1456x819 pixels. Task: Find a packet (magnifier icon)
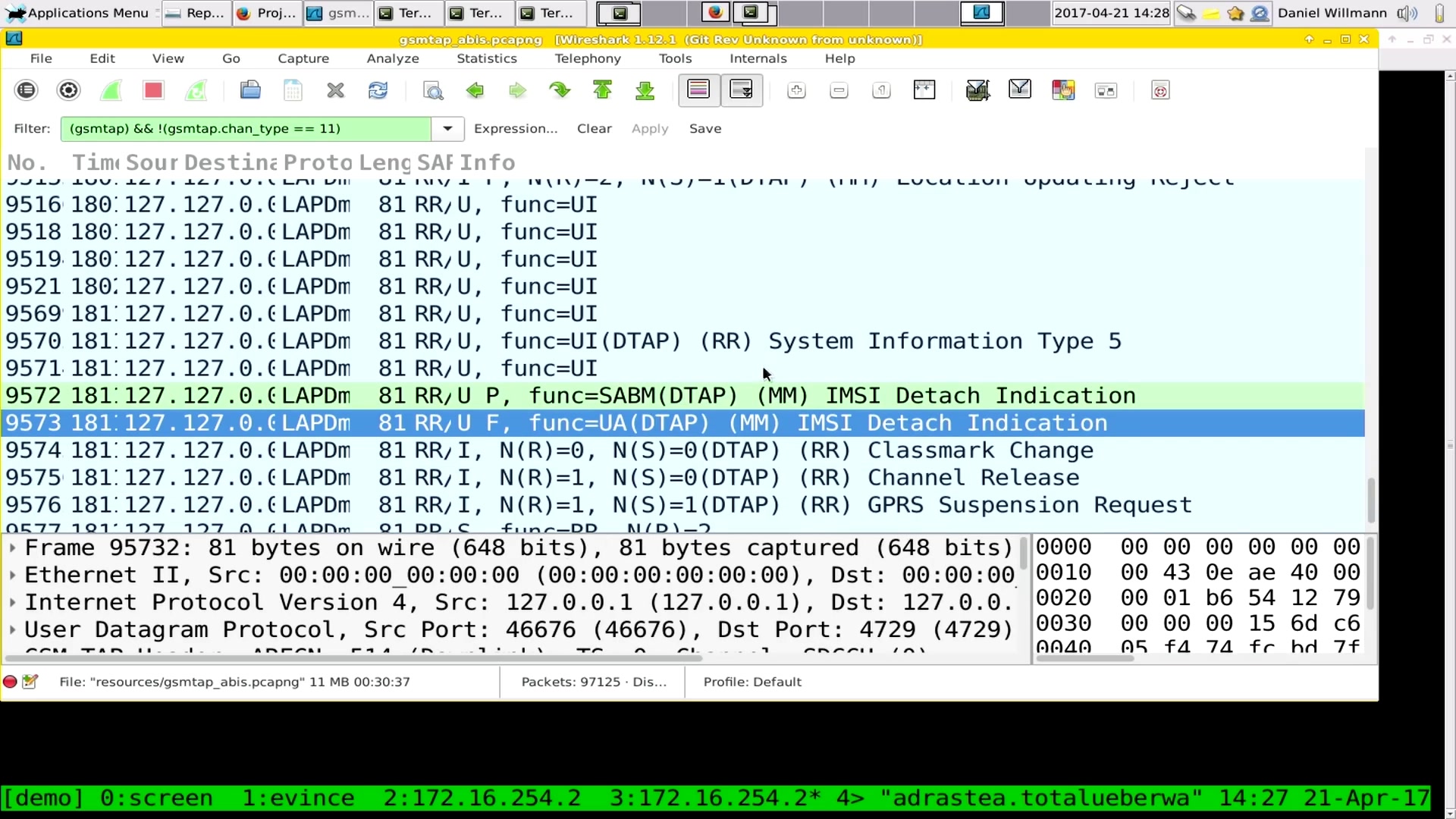pyautogui.click(x=432, y=91)
